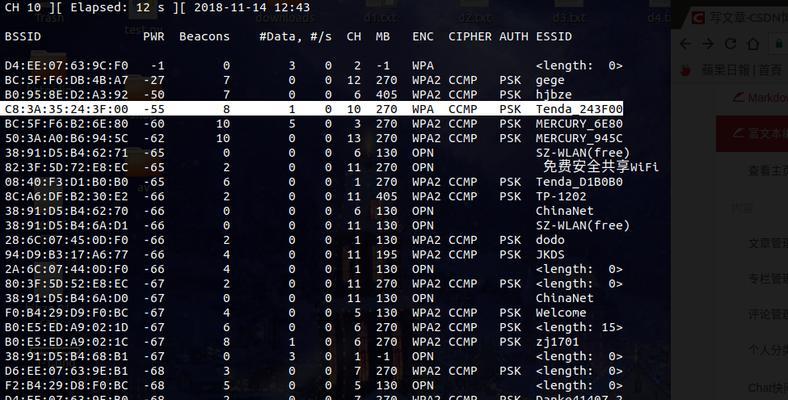Viewport: 788px width, 400px height.
Task: Open Chat快问 in CSDN sidebar
Action: [768, 387]
